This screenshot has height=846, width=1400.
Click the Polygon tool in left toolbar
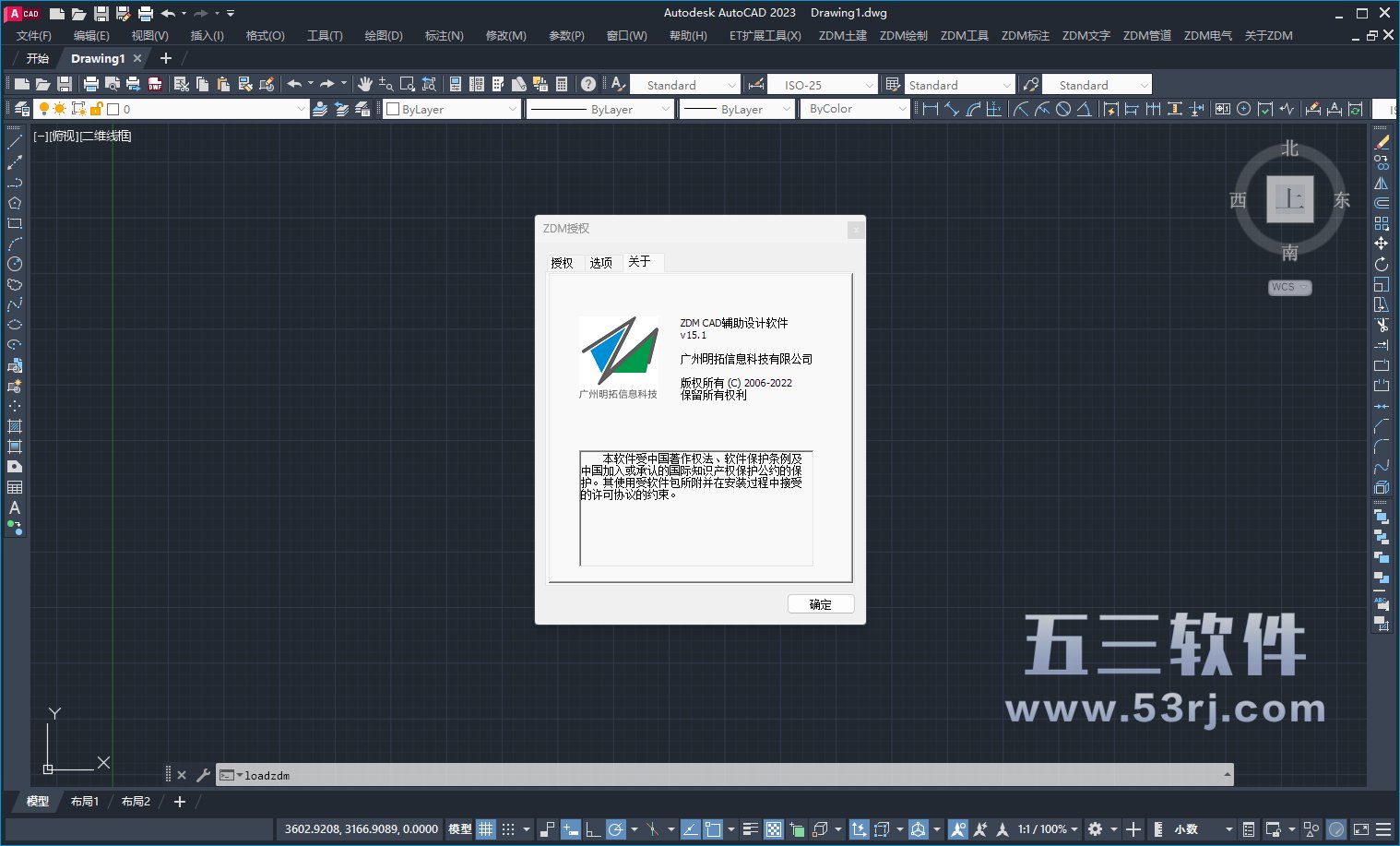coord(15,203)
